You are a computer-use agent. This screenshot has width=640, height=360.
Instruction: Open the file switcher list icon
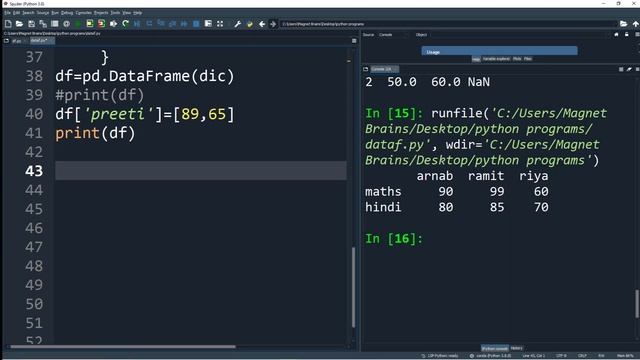click(x=54, y=24)
